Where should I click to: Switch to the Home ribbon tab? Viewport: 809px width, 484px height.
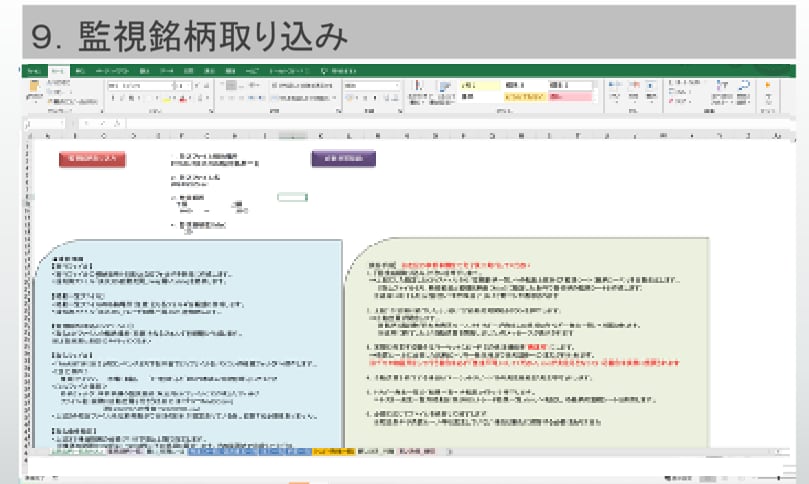pyautogui.click(x=58, y=71)
